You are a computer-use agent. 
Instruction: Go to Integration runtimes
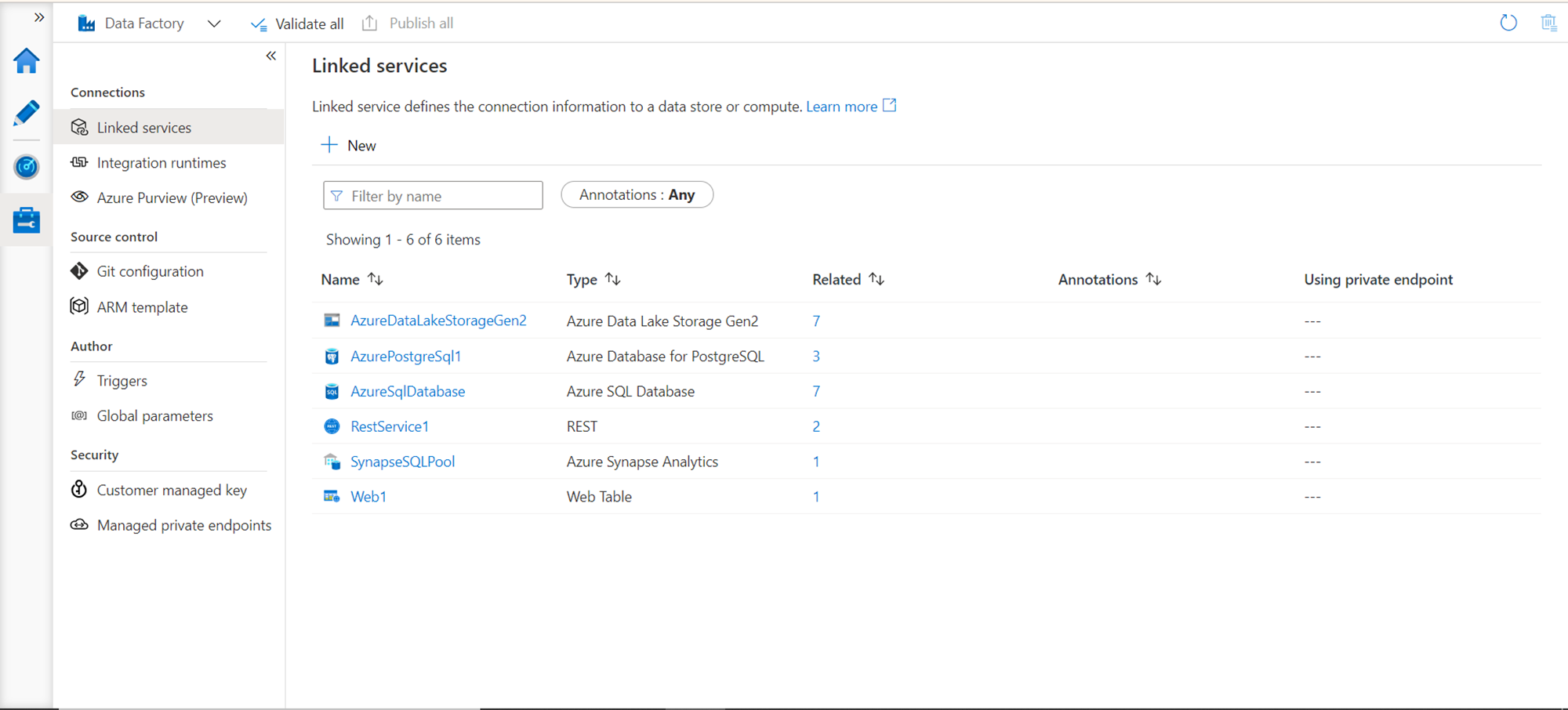(x=161, y=163)
